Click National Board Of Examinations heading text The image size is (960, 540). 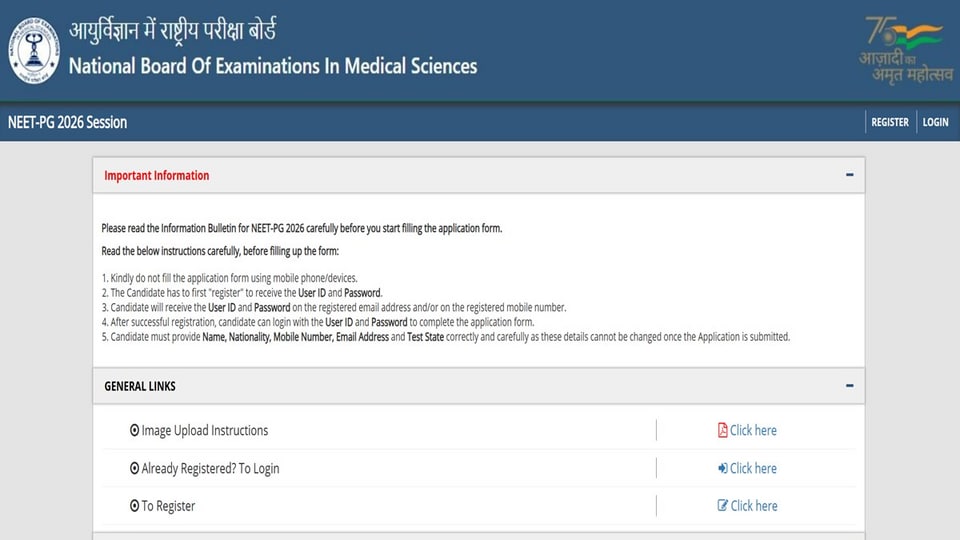273,66
